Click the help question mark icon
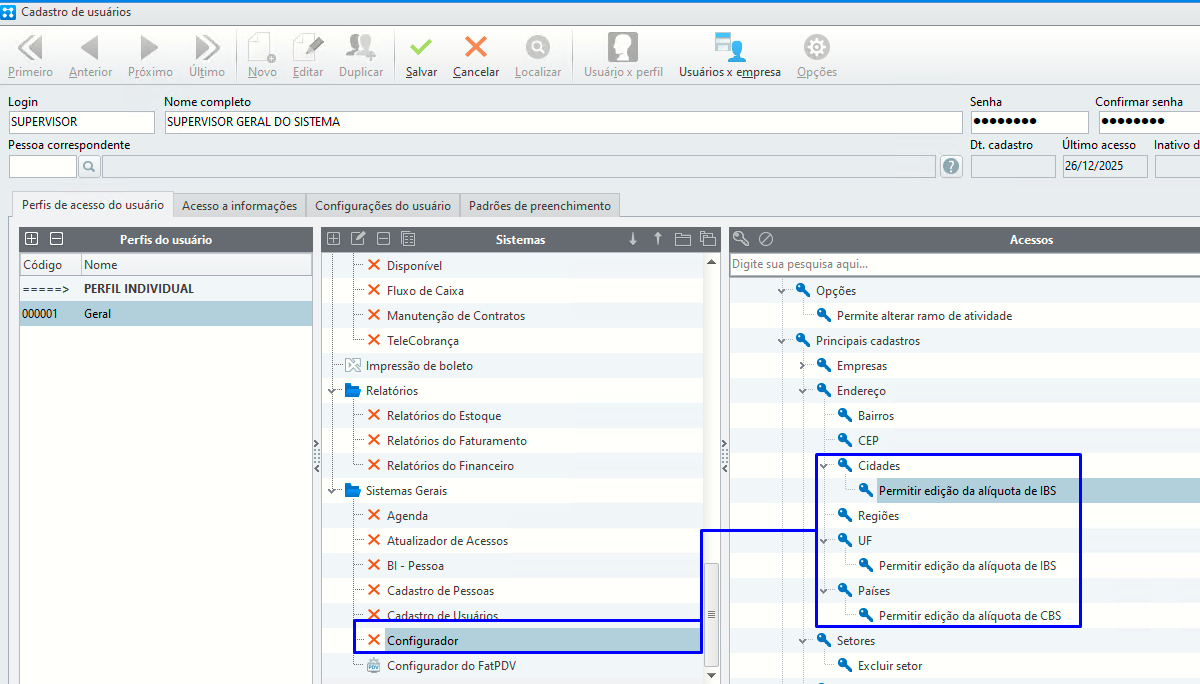The width and height of the screenshot is (1200, 684). (x=951, y=167)
